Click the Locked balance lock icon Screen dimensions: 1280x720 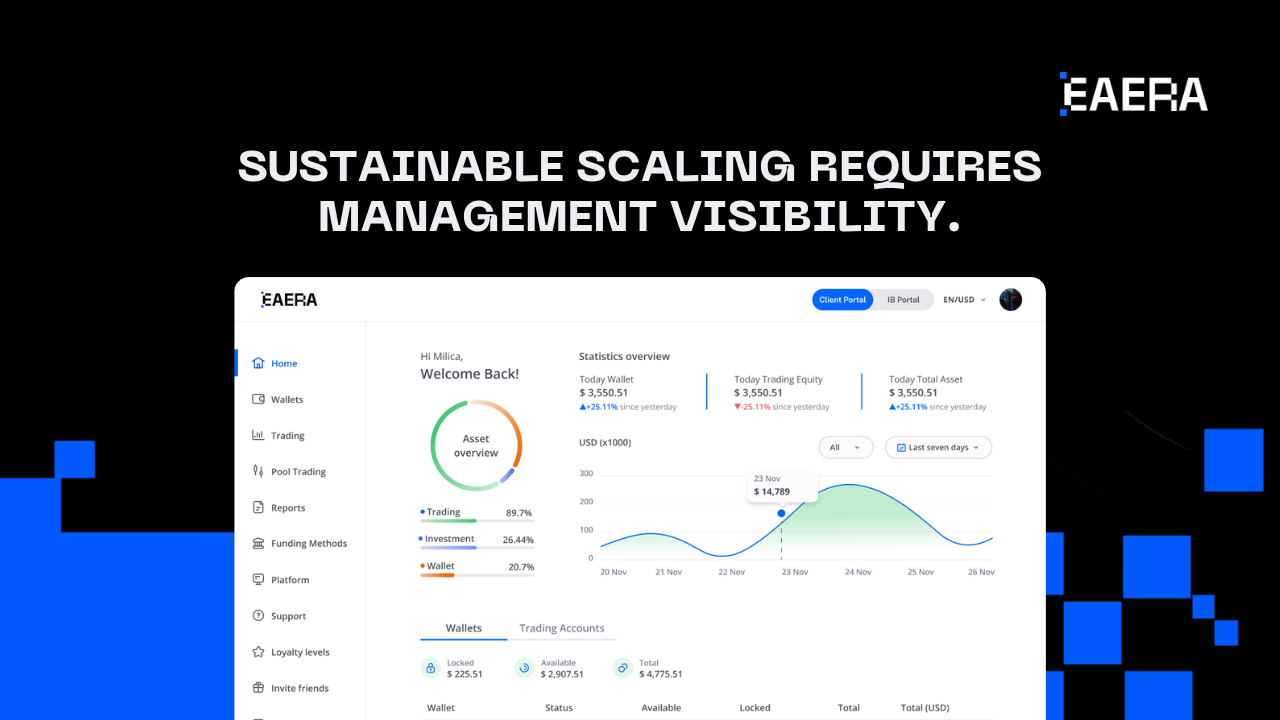click(x=430, y=668)
